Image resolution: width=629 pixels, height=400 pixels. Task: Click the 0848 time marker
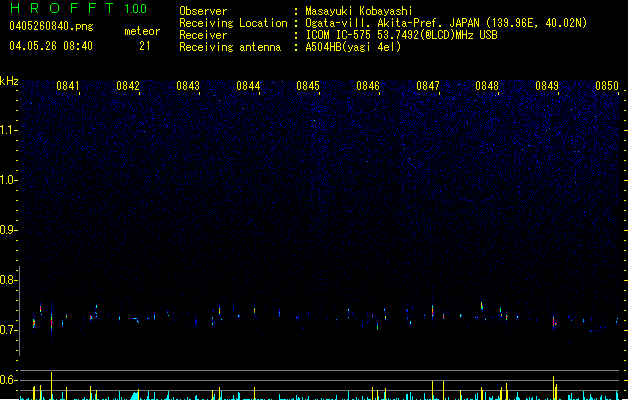point(487,86)
